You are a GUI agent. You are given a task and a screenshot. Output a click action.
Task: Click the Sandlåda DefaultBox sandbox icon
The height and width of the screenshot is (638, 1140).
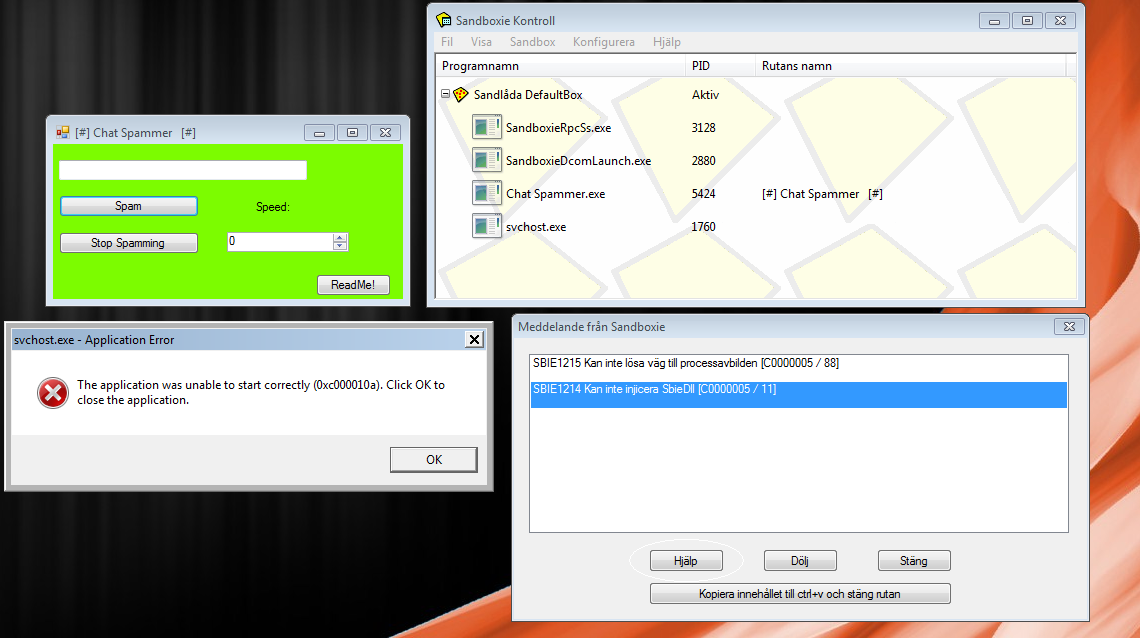click(460, 94)
